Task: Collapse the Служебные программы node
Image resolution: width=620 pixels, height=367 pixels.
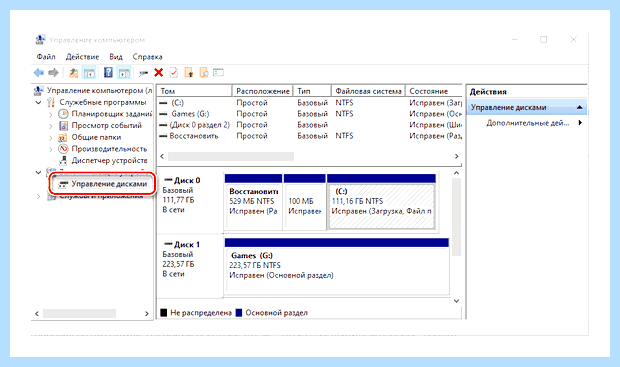Action: [38, 103]
